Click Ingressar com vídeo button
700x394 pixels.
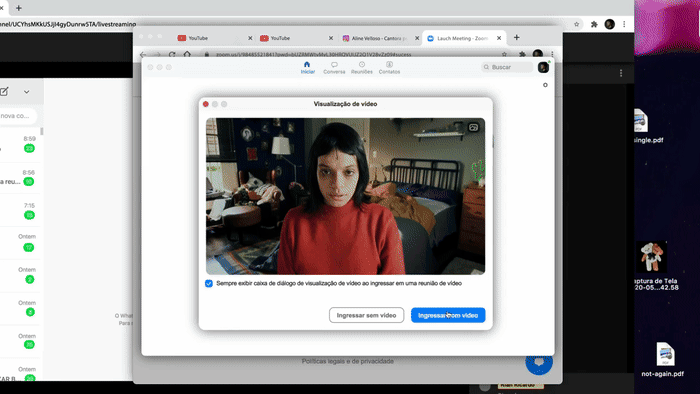[448, 315]
